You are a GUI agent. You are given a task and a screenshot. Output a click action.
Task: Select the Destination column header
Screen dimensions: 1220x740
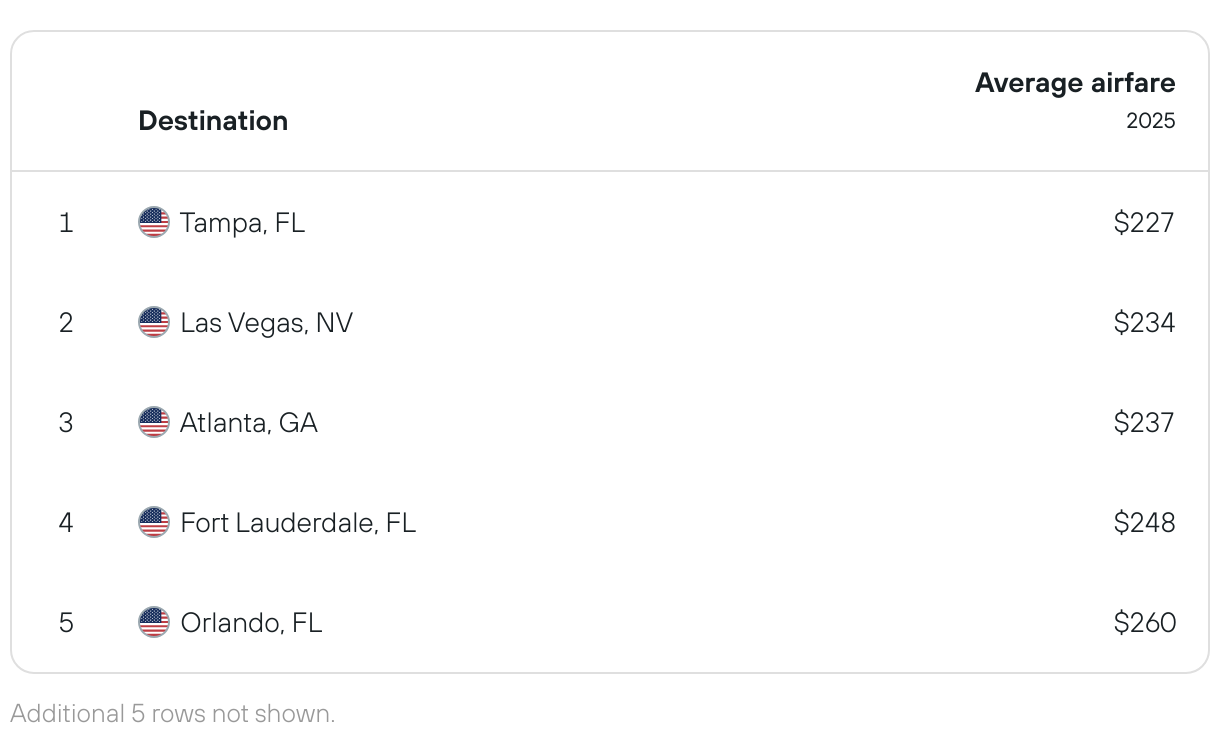(x=213, y=121)
